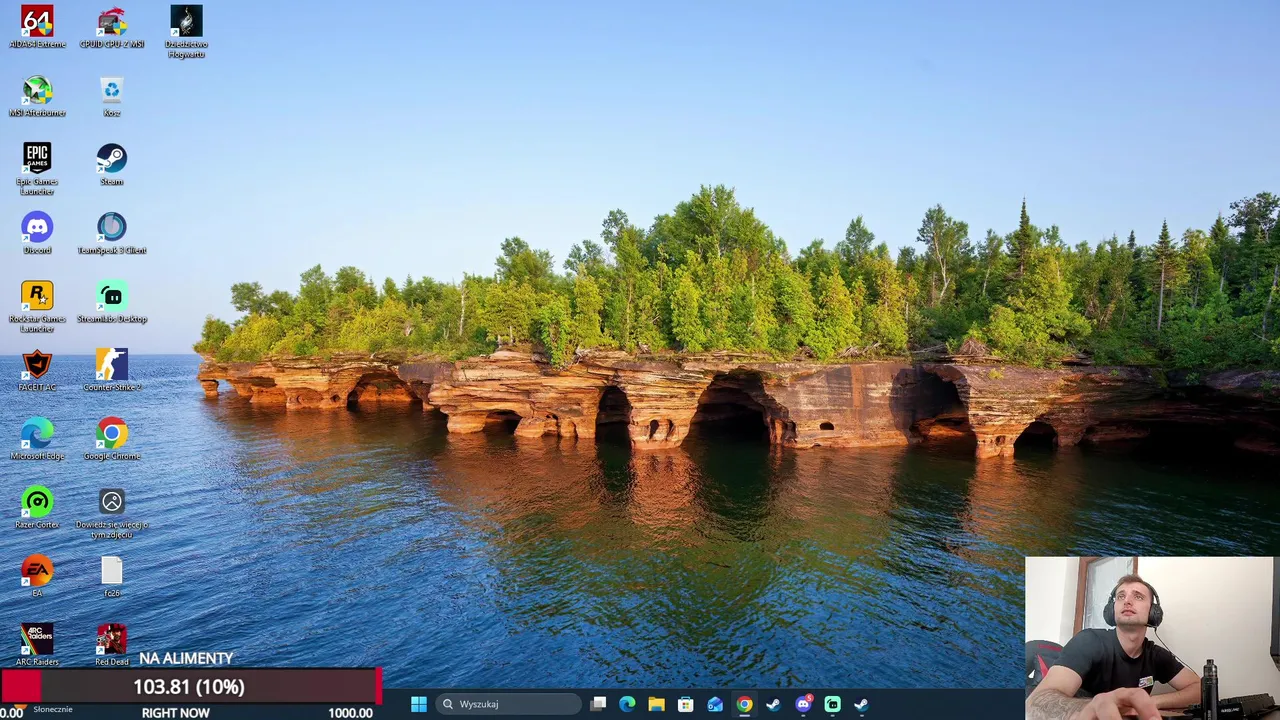Open Discord taskbar icon with notification badge
This screenshot has width=1280, height=720.
click(803, 704)
